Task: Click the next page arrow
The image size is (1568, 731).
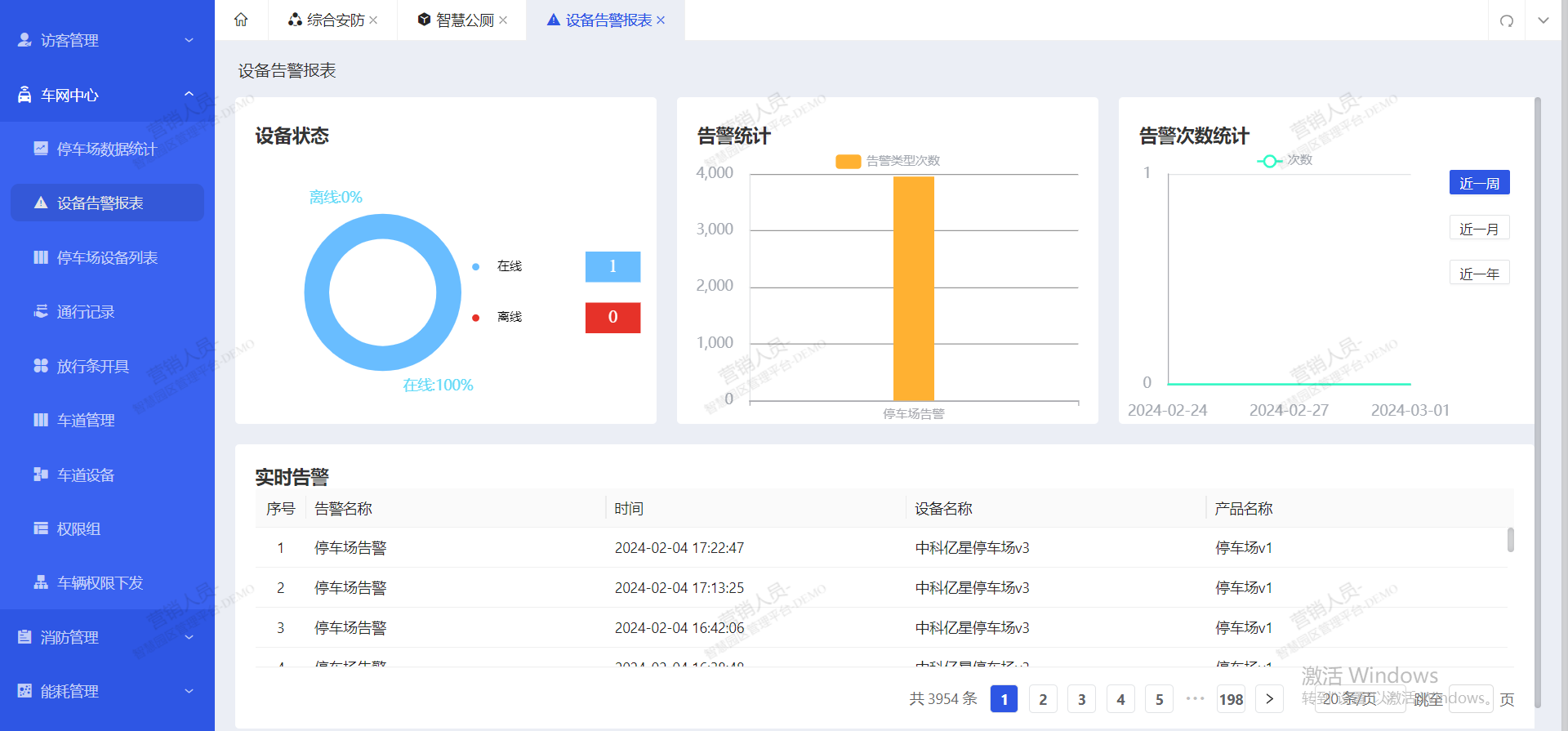Action: [1269, 699]
